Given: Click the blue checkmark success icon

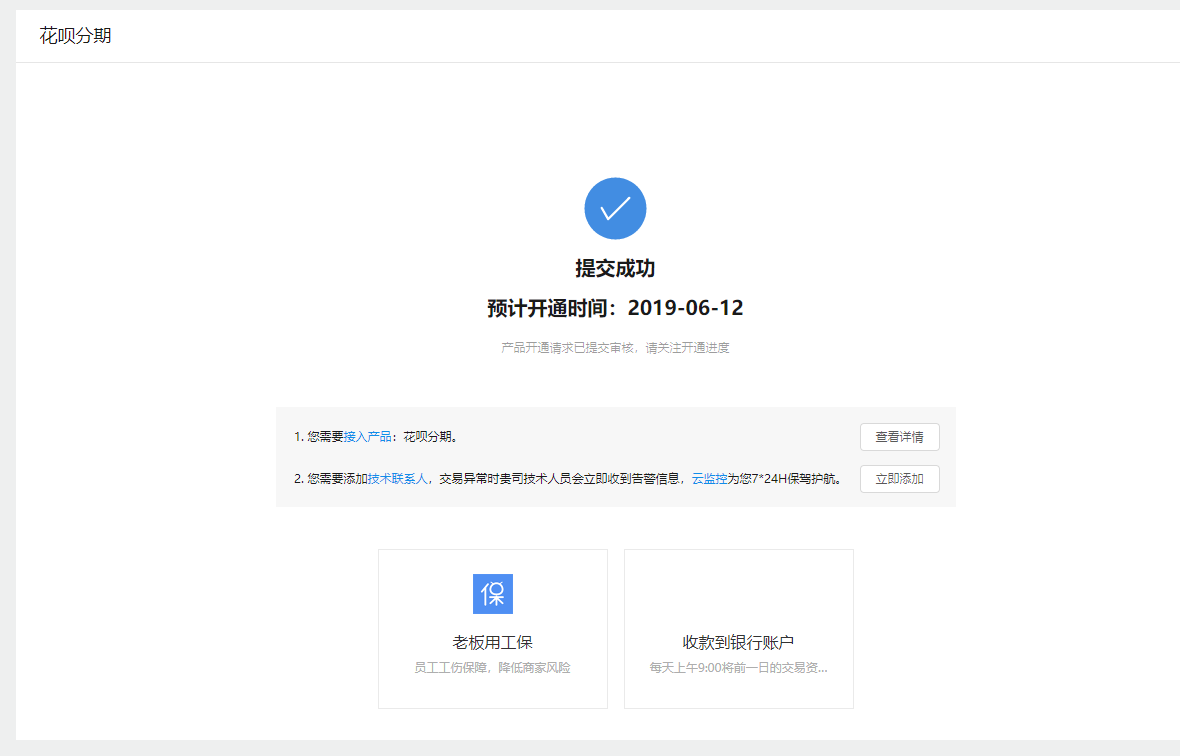Looking at the screenshot, I should 616,208.
